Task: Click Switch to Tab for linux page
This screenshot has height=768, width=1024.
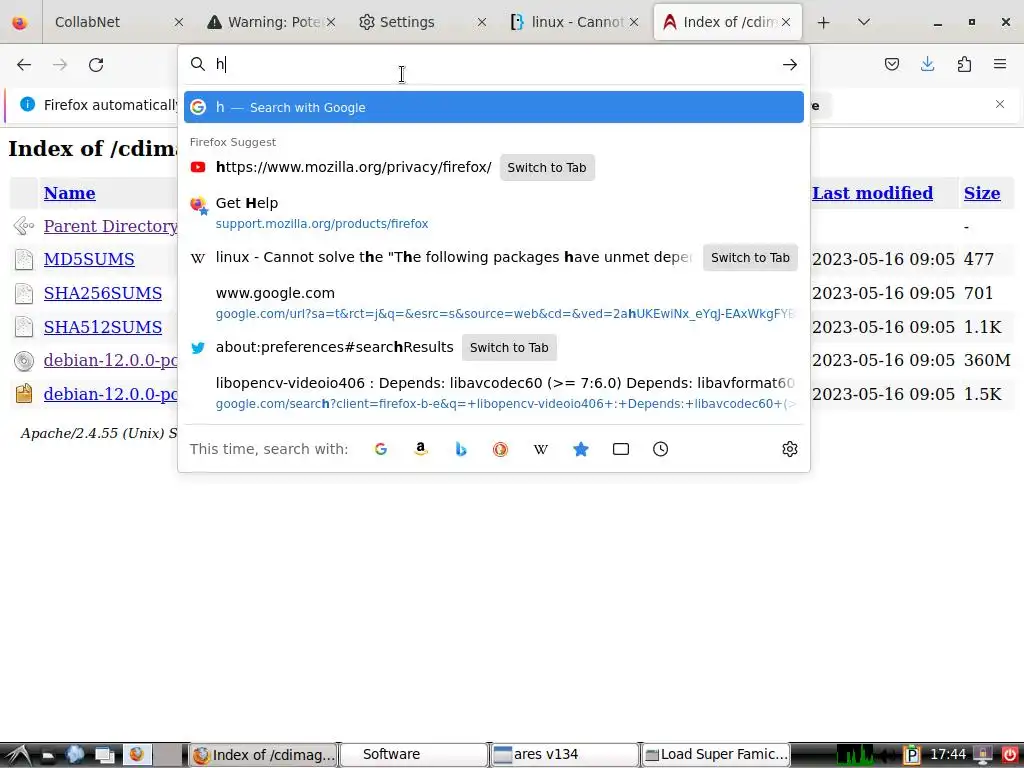Action: (750, 258)
